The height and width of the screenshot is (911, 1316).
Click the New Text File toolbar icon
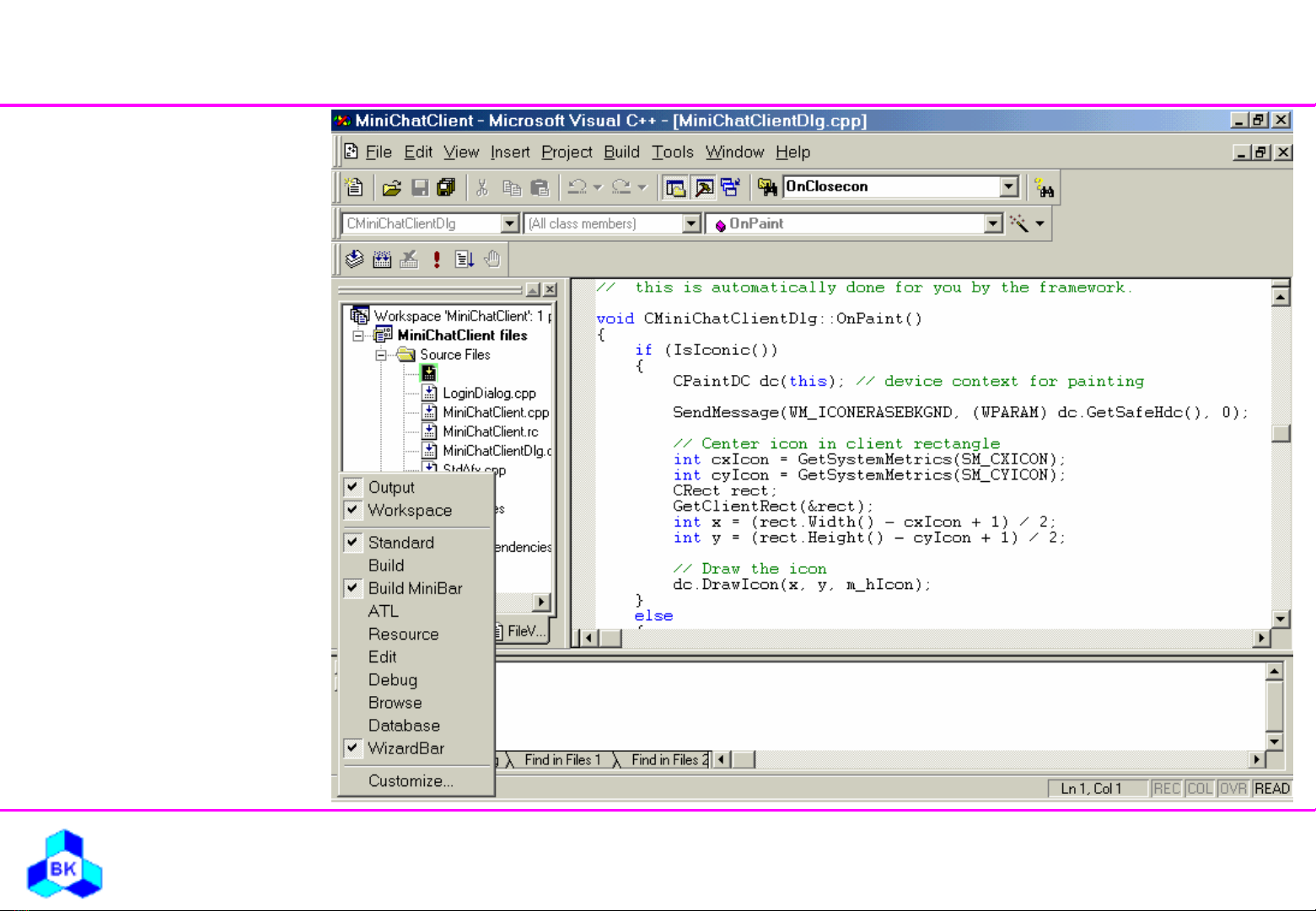(x=355, y=187)
